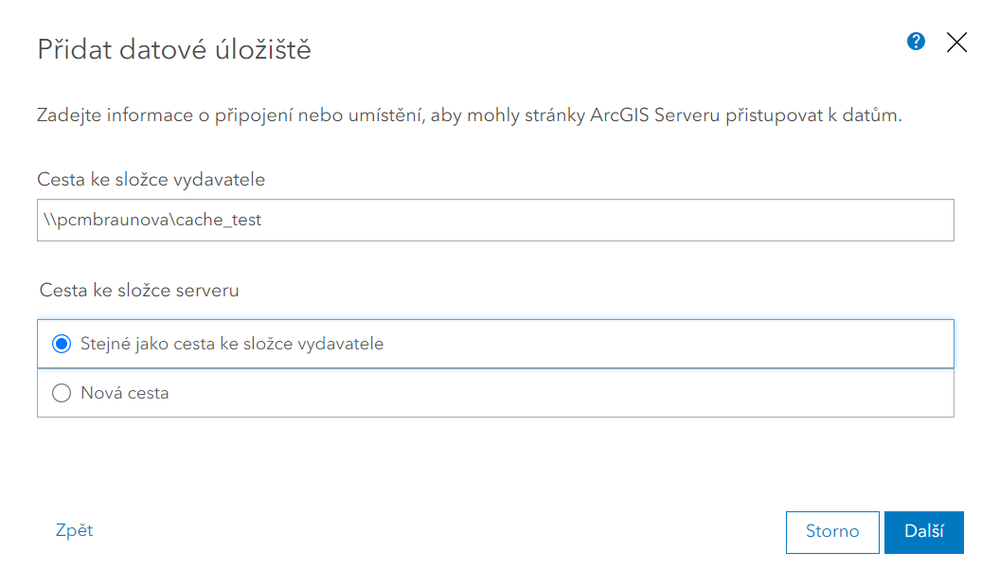Go back using the Zpět link
The width and height of the screenshot is (999, 587).
tap(75, 530)
